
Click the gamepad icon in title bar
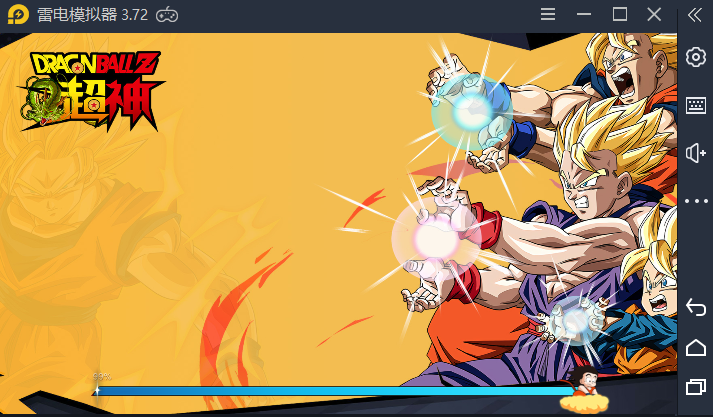pos(167,15)
